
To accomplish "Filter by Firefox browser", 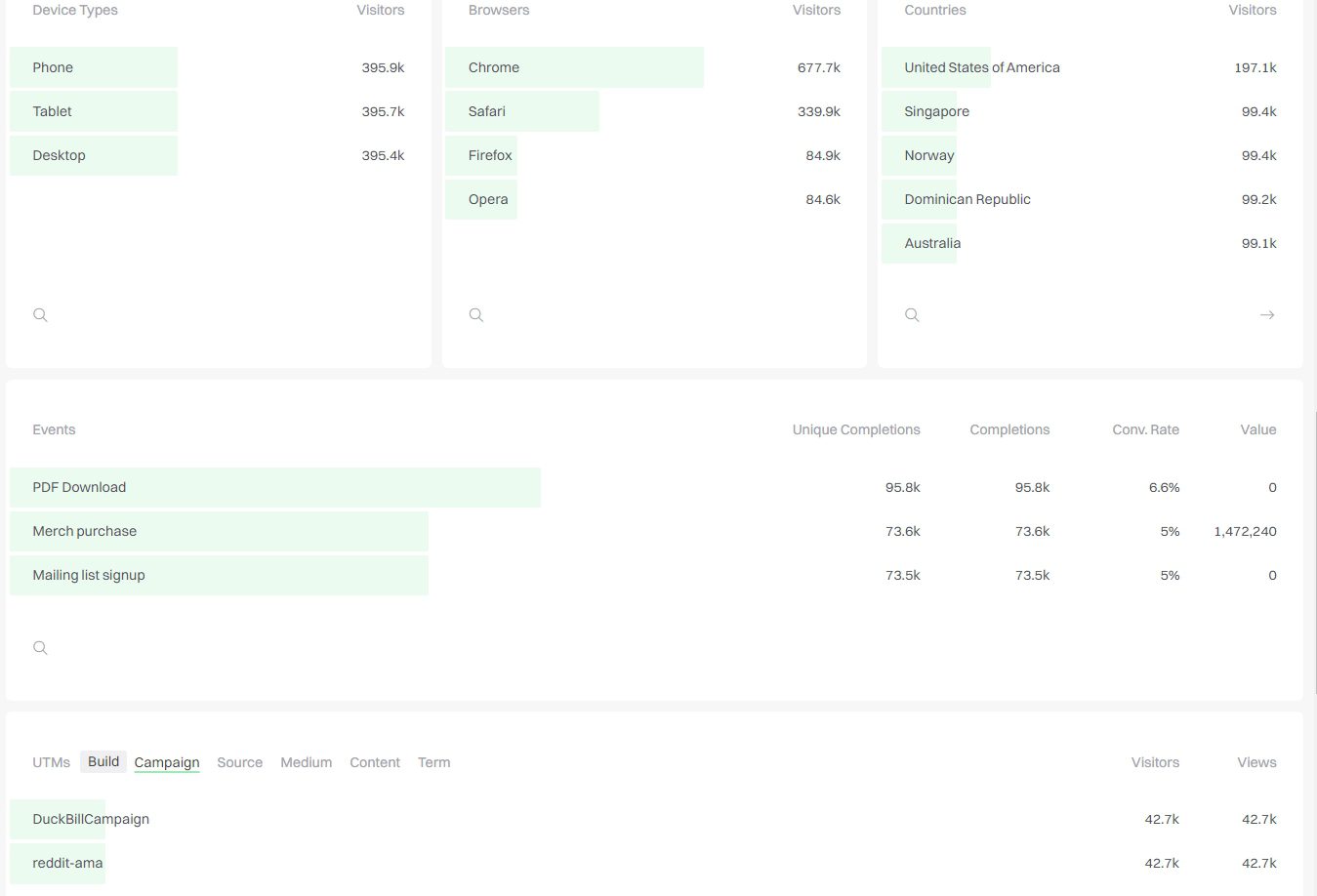I will tap(654, 155).
